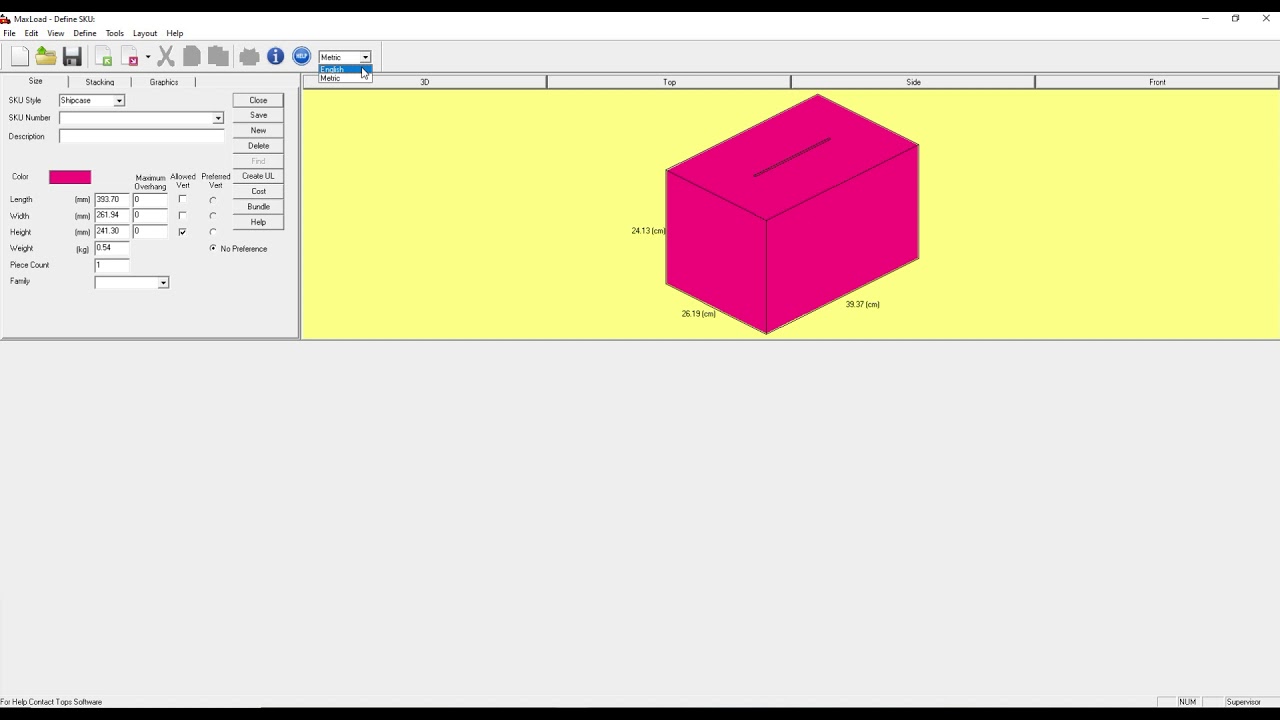Expand the SKU Number dropdown
1280x720 pixels.
click(218, 118)
